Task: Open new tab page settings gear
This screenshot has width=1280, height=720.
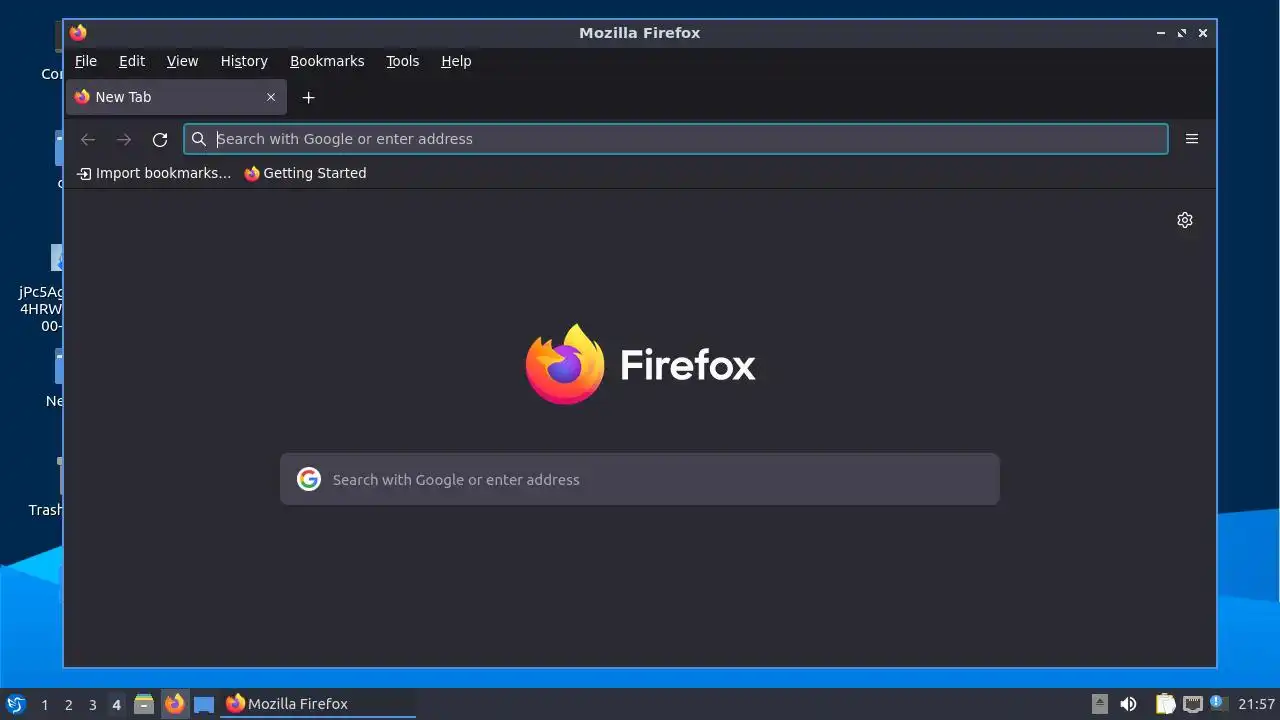Action: coord(1185,220)
